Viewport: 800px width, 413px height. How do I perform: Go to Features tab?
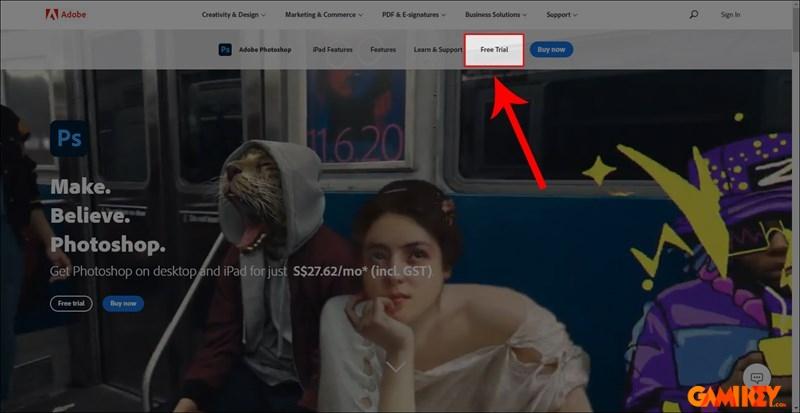383,50
